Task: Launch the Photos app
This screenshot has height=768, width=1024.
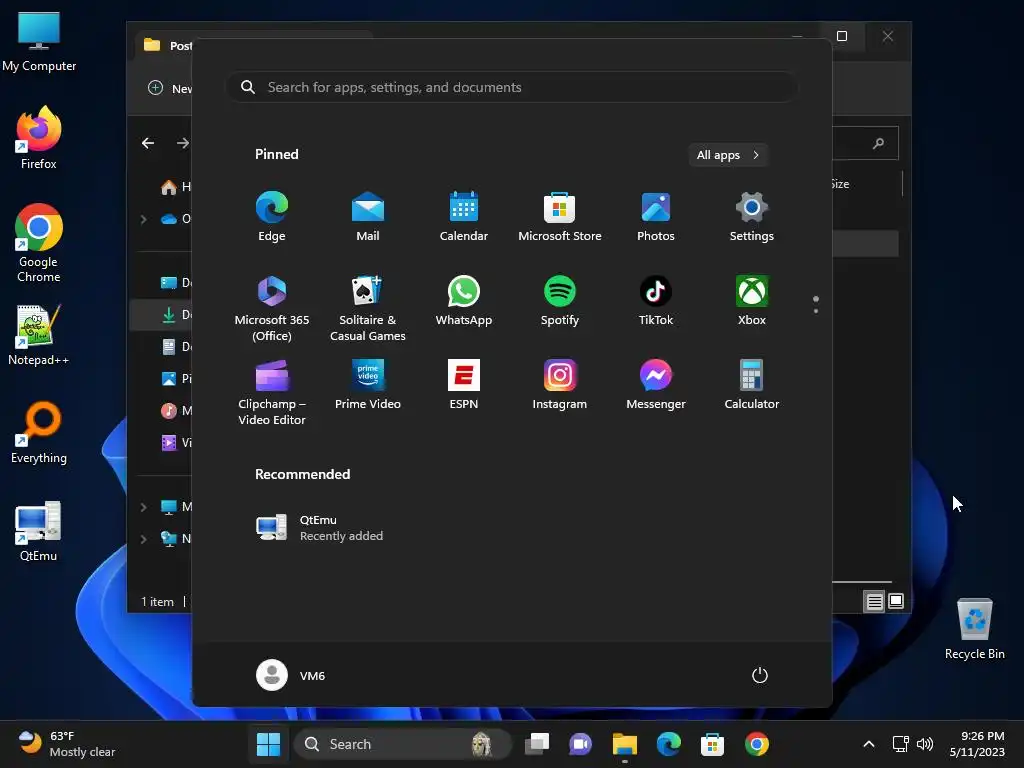Action: 656,217
